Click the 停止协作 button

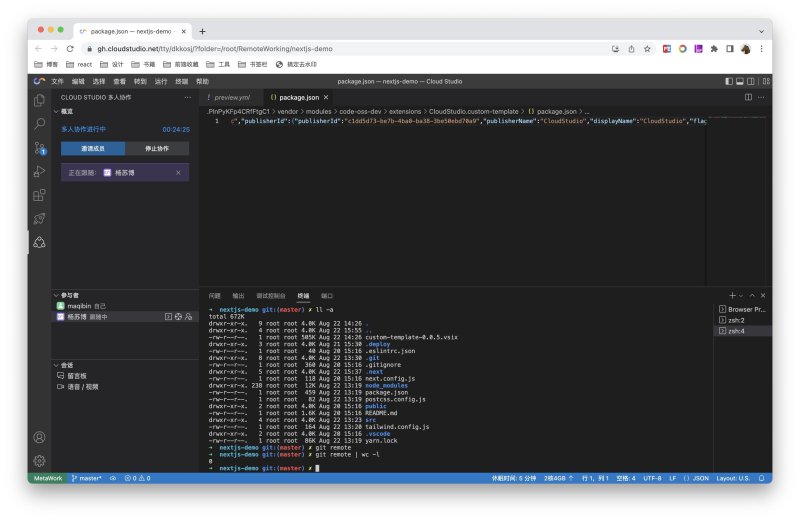coord(157,148)
